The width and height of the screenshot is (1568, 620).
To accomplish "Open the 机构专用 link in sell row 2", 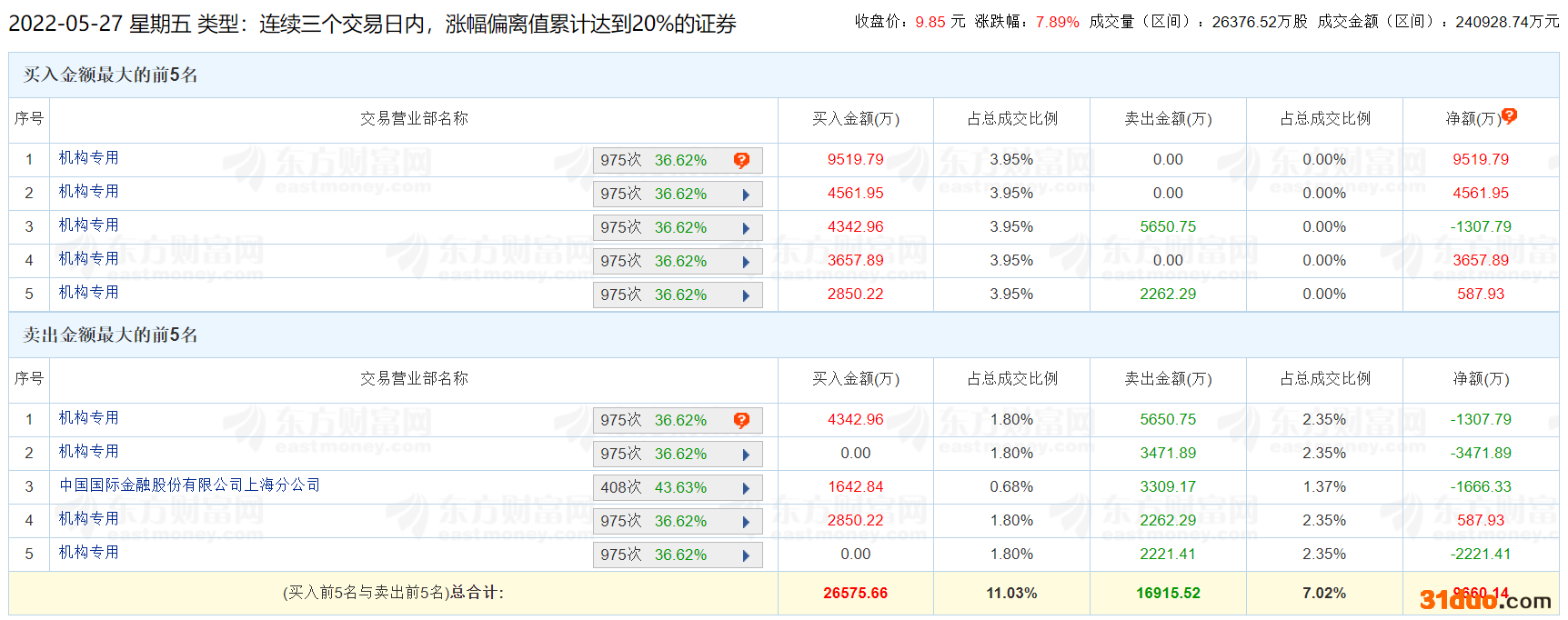I will coord(88,452).
